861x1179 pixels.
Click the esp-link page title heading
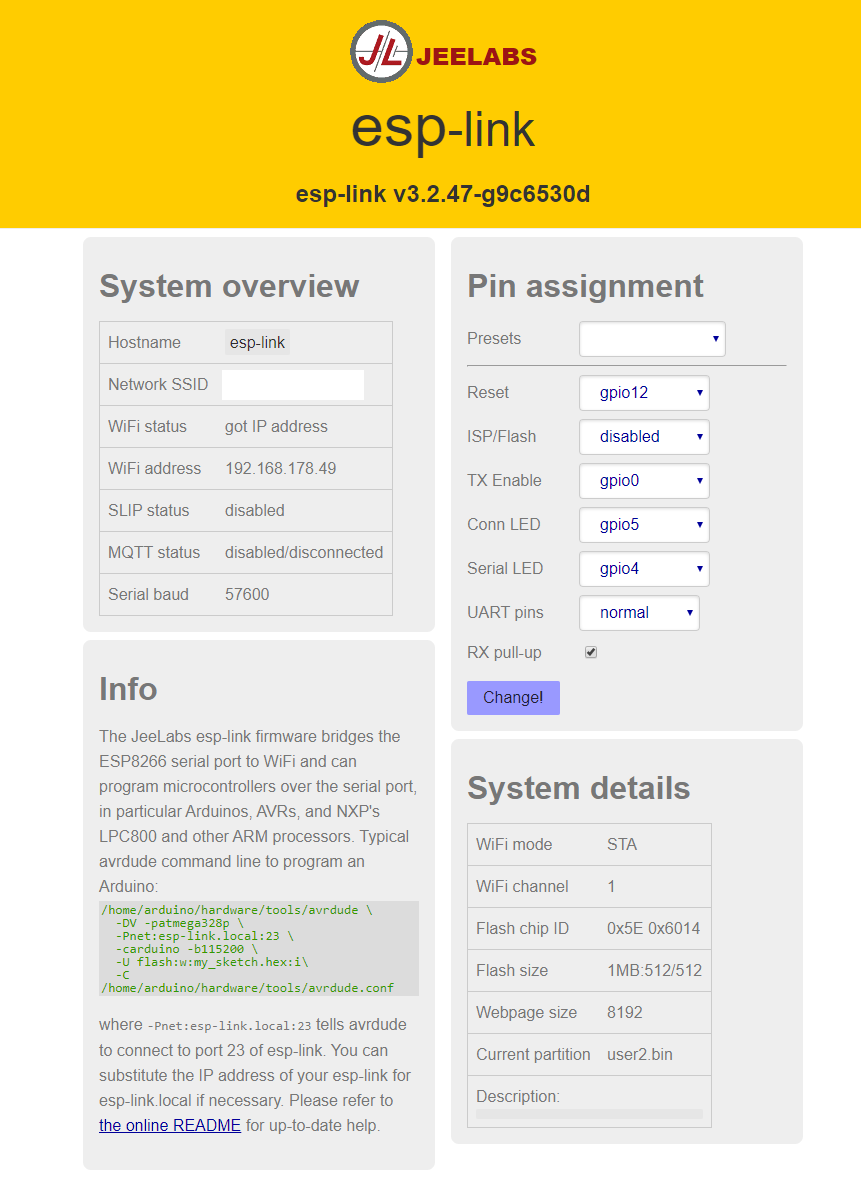[x=443, y=129]
